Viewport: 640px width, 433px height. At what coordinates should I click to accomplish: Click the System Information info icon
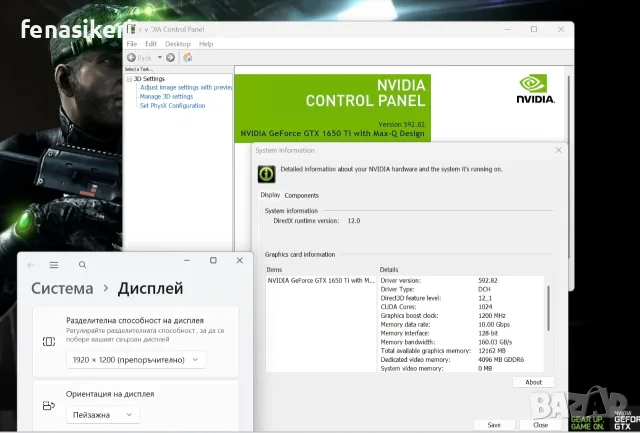pyautogui.click(x=267, y=174)
